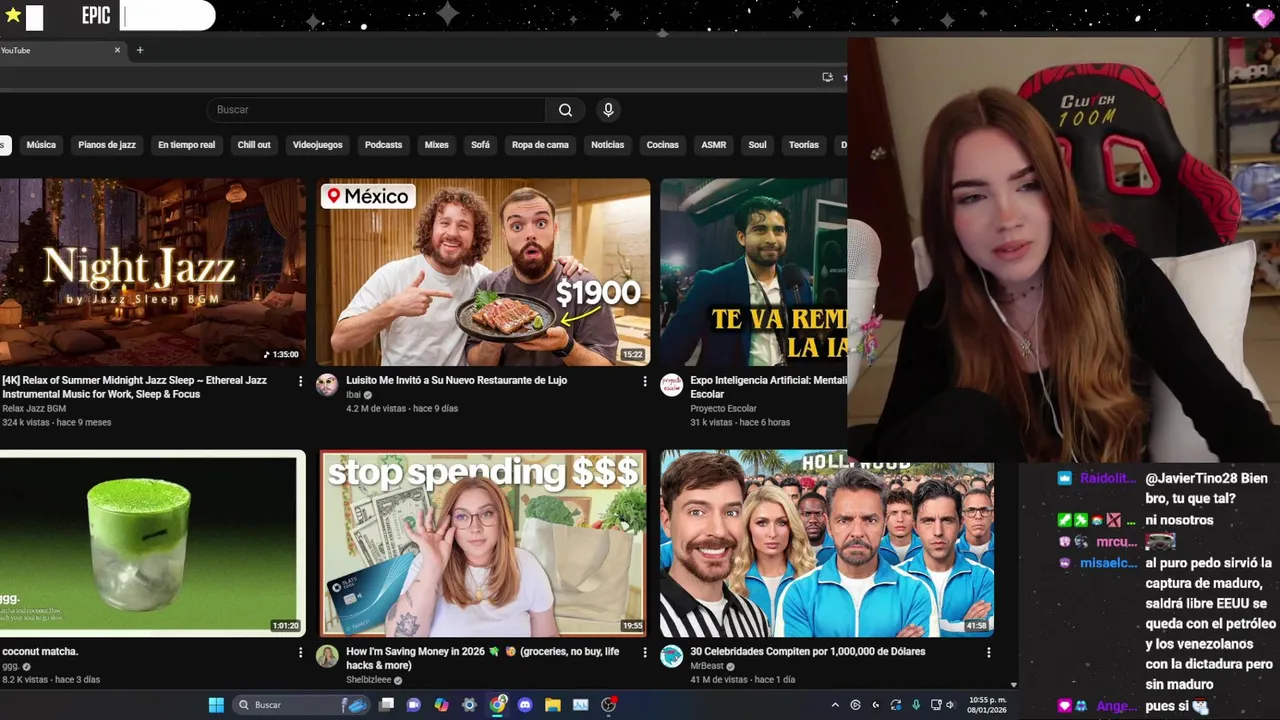
Task: Click the Windows taskbar Buscar search box
Action: pos(303,705)
